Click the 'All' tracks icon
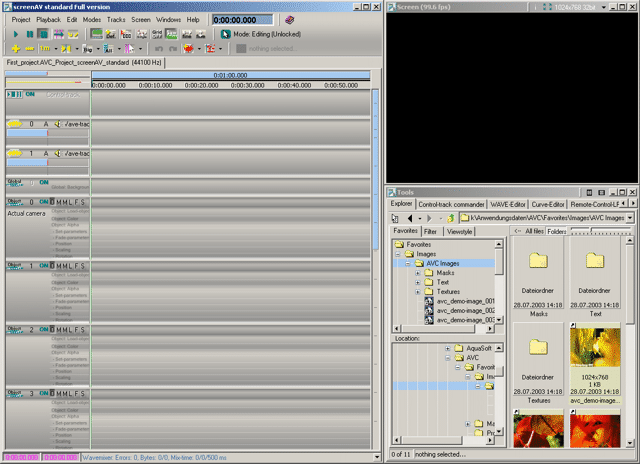The height and width of the screenshot is (464, 640). coord(108,49)
